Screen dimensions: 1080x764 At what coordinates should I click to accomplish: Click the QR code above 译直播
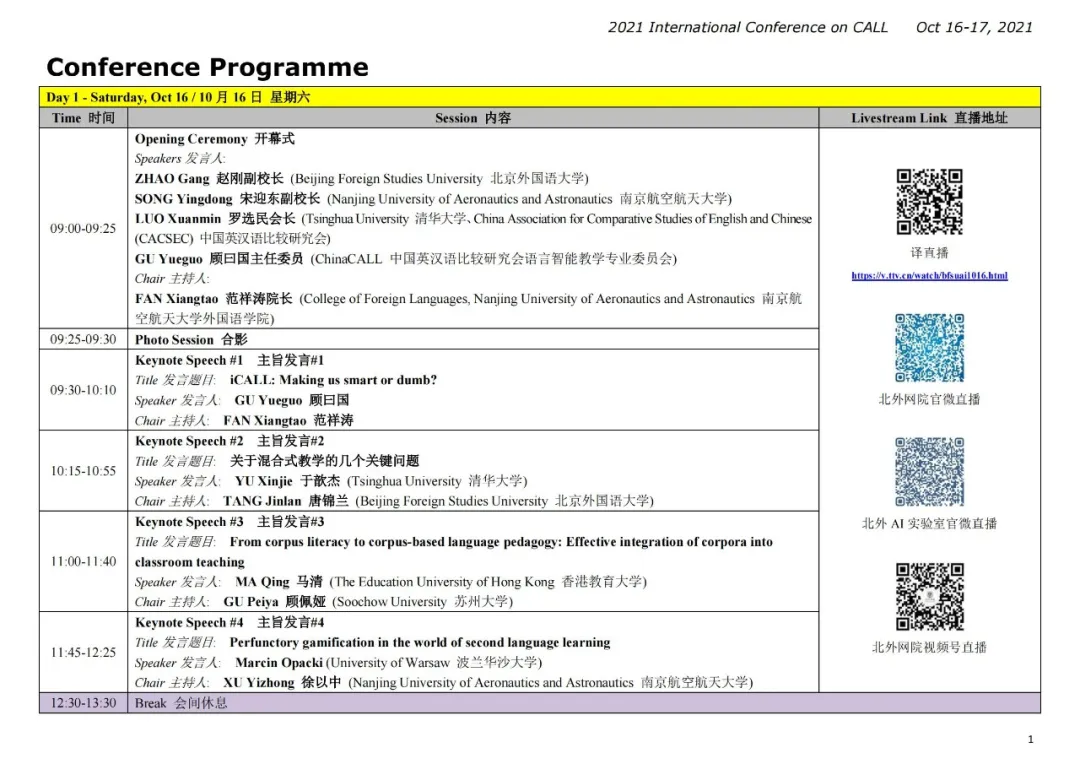pos(929,201)
